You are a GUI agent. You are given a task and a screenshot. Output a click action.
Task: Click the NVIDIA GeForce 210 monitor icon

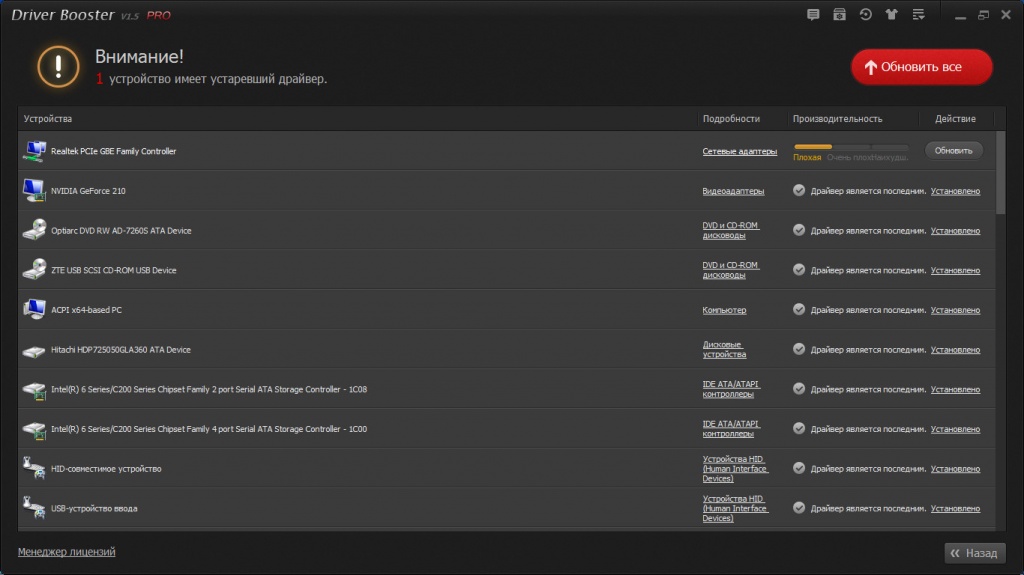pos(34,191)
